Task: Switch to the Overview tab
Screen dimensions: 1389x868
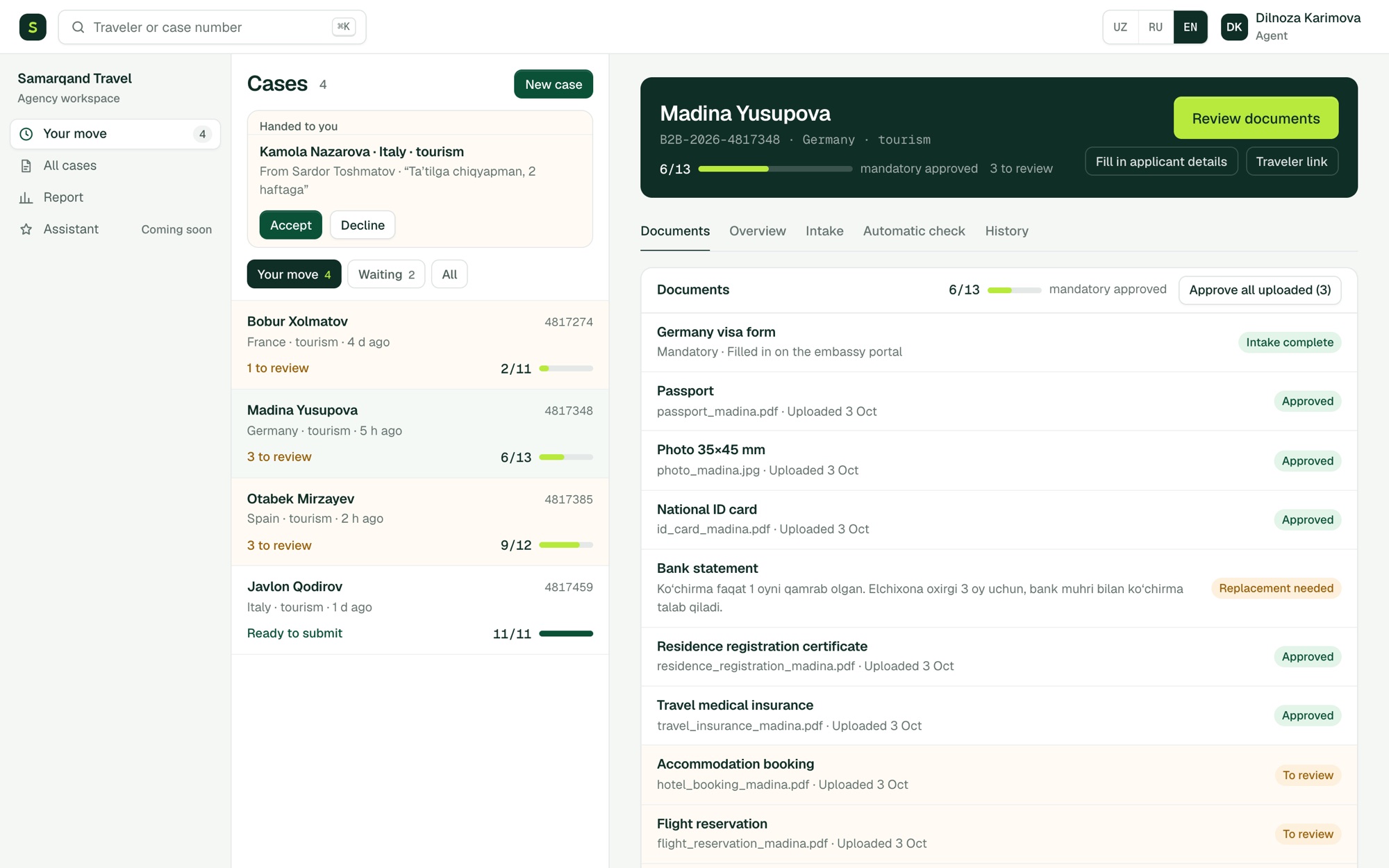Action: tap(758, 231)
